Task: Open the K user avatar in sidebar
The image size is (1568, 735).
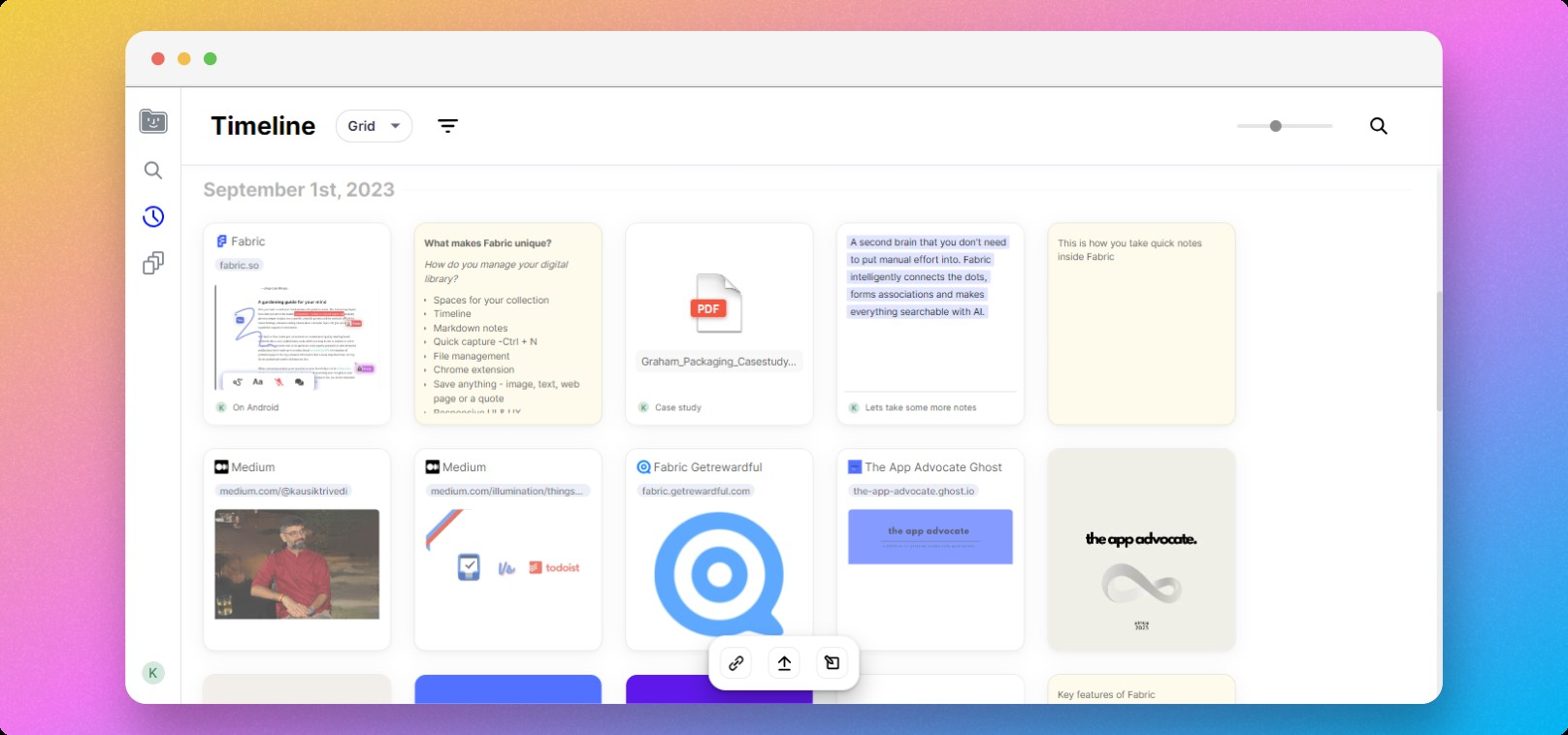Action: click(153, 673)
